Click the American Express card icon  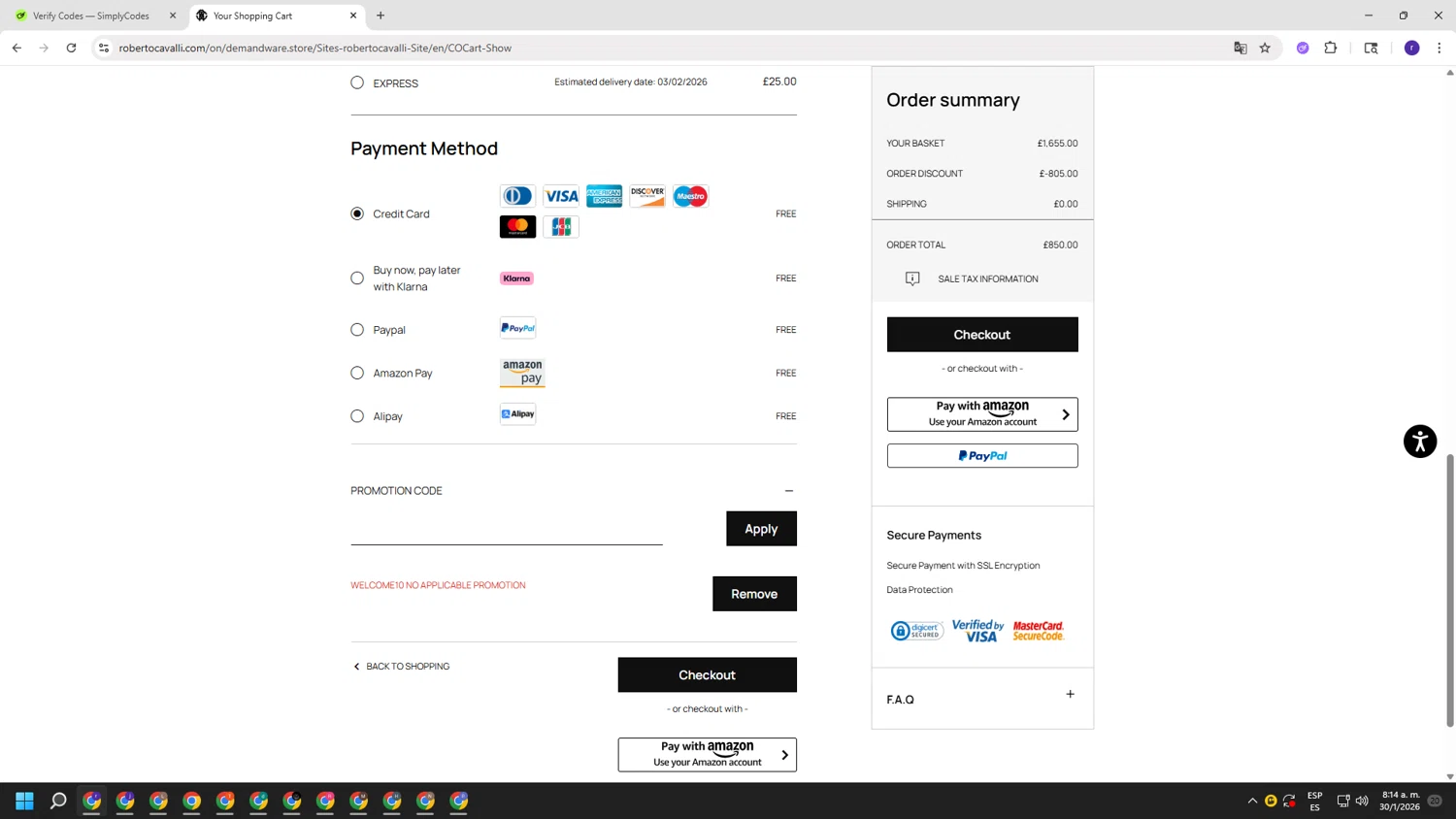point(604,196)
